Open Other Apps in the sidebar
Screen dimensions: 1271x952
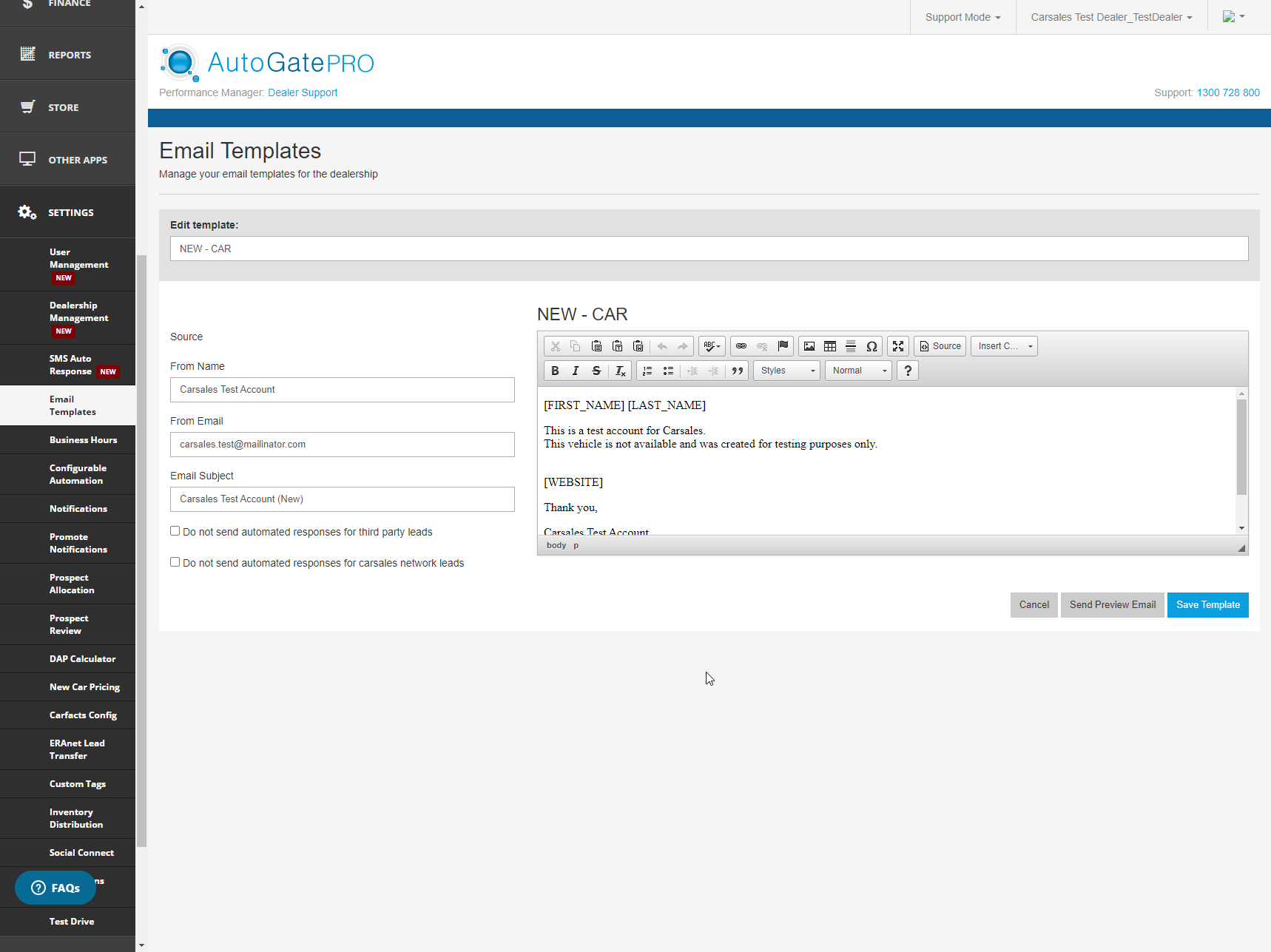pos(67,159)
